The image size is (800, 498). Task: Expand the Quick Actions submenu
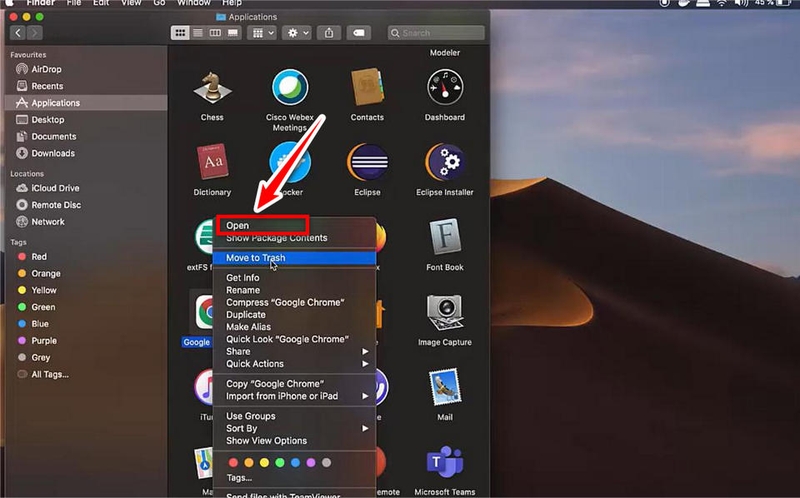294,363
